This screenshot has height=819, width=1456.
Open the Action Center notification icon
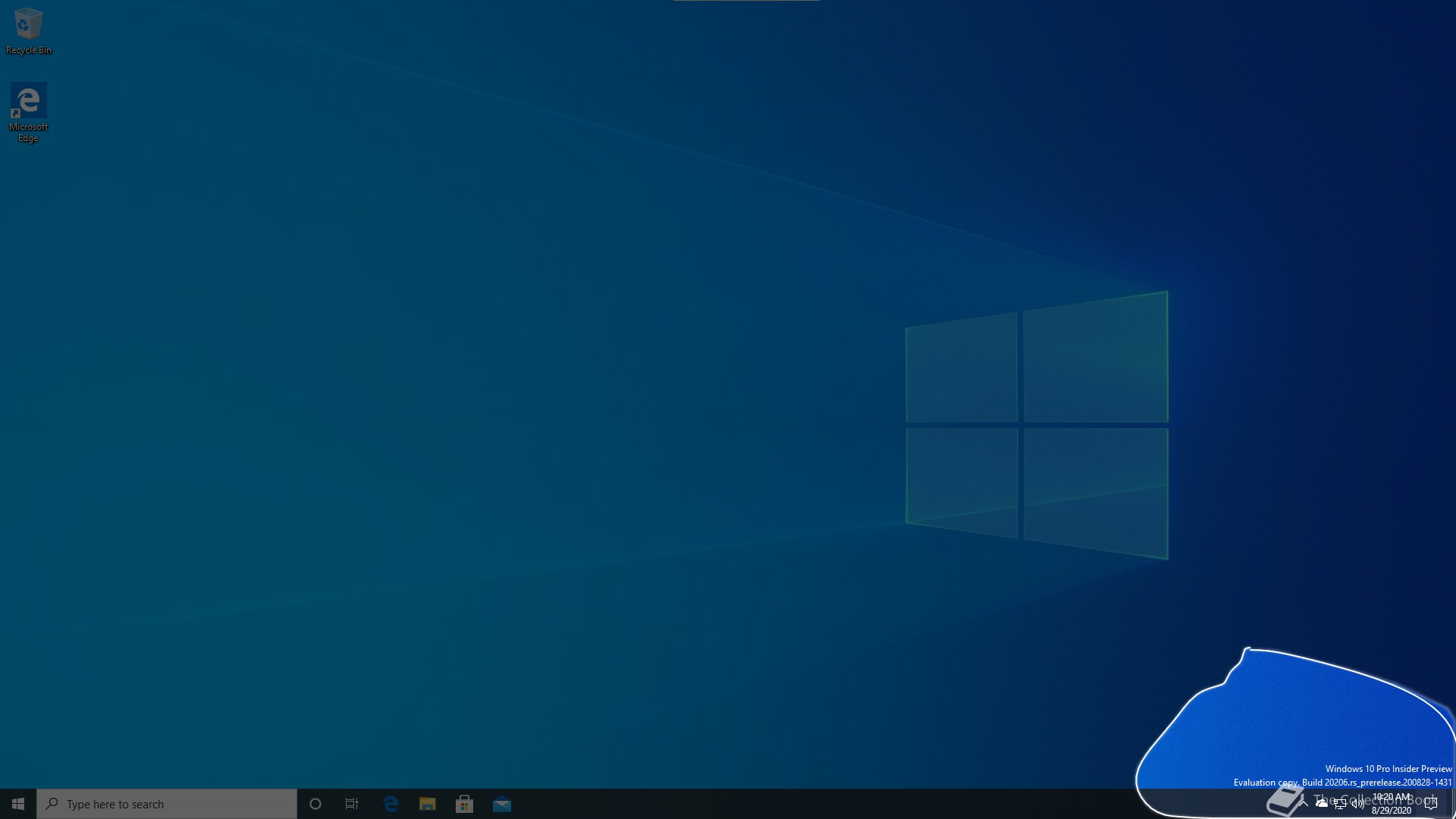click(1431, 804)
